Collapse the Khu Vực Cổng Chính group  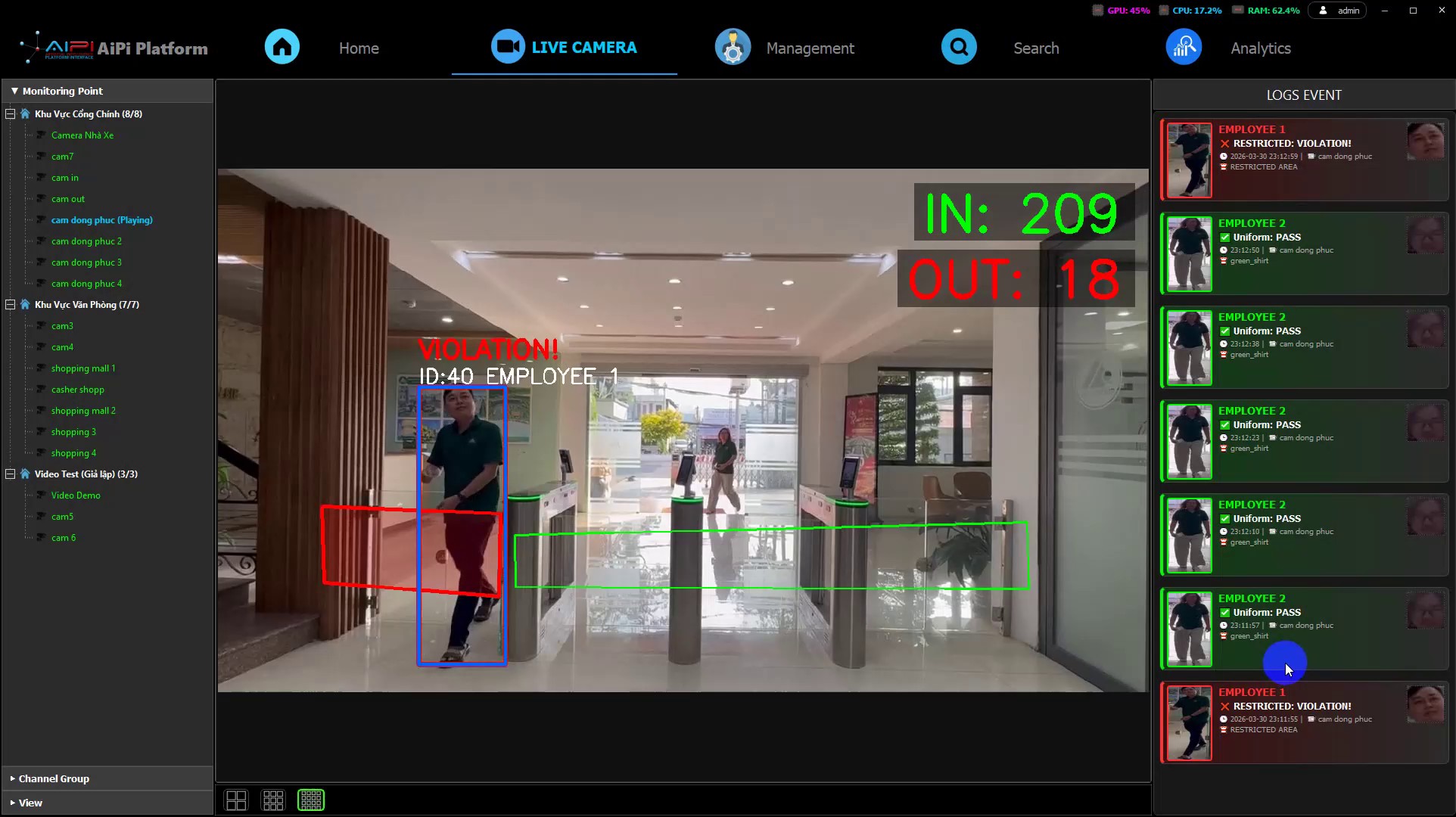(11, 114)
